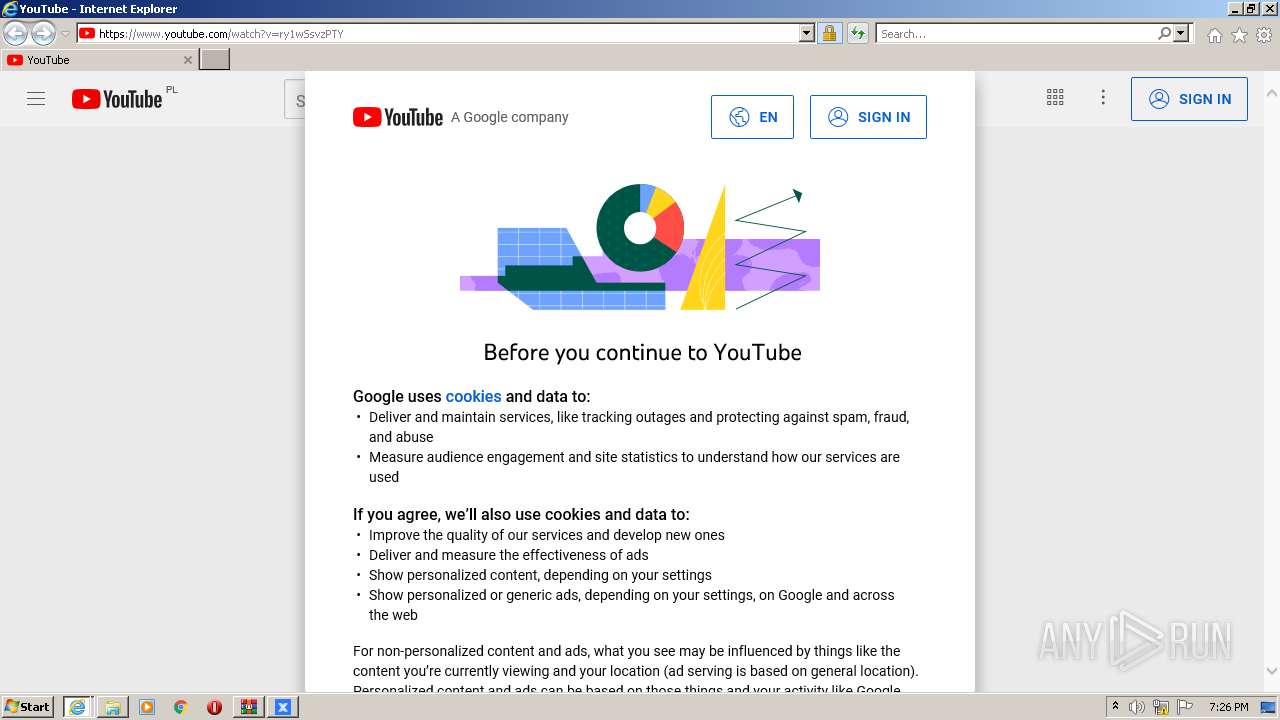Click the SIGN IN button in the page header
Screen dimensions: 1280x720
click(x=1189, y=99)
